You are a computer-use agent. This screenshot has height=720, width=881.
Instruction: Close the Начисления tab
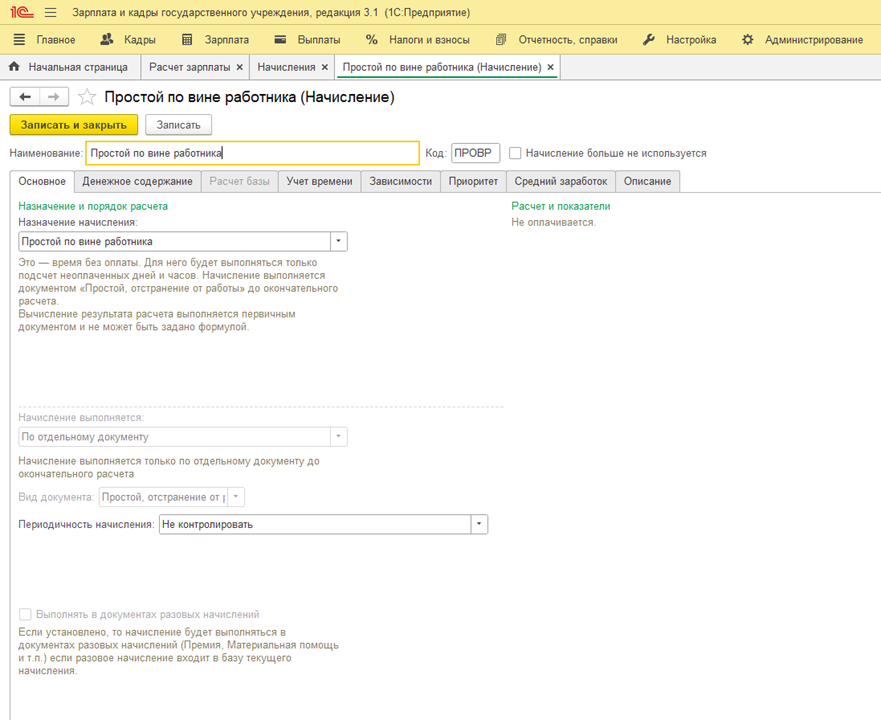[325, 67]
